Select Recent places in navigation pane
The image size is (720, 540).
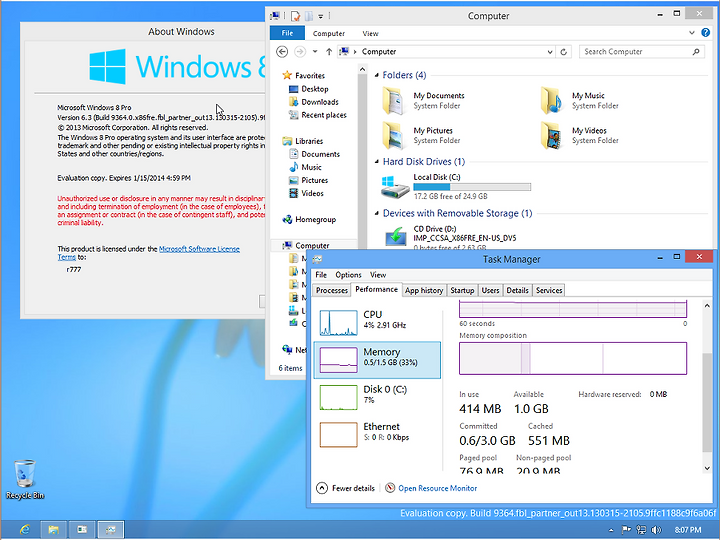(x=318, y=115)
